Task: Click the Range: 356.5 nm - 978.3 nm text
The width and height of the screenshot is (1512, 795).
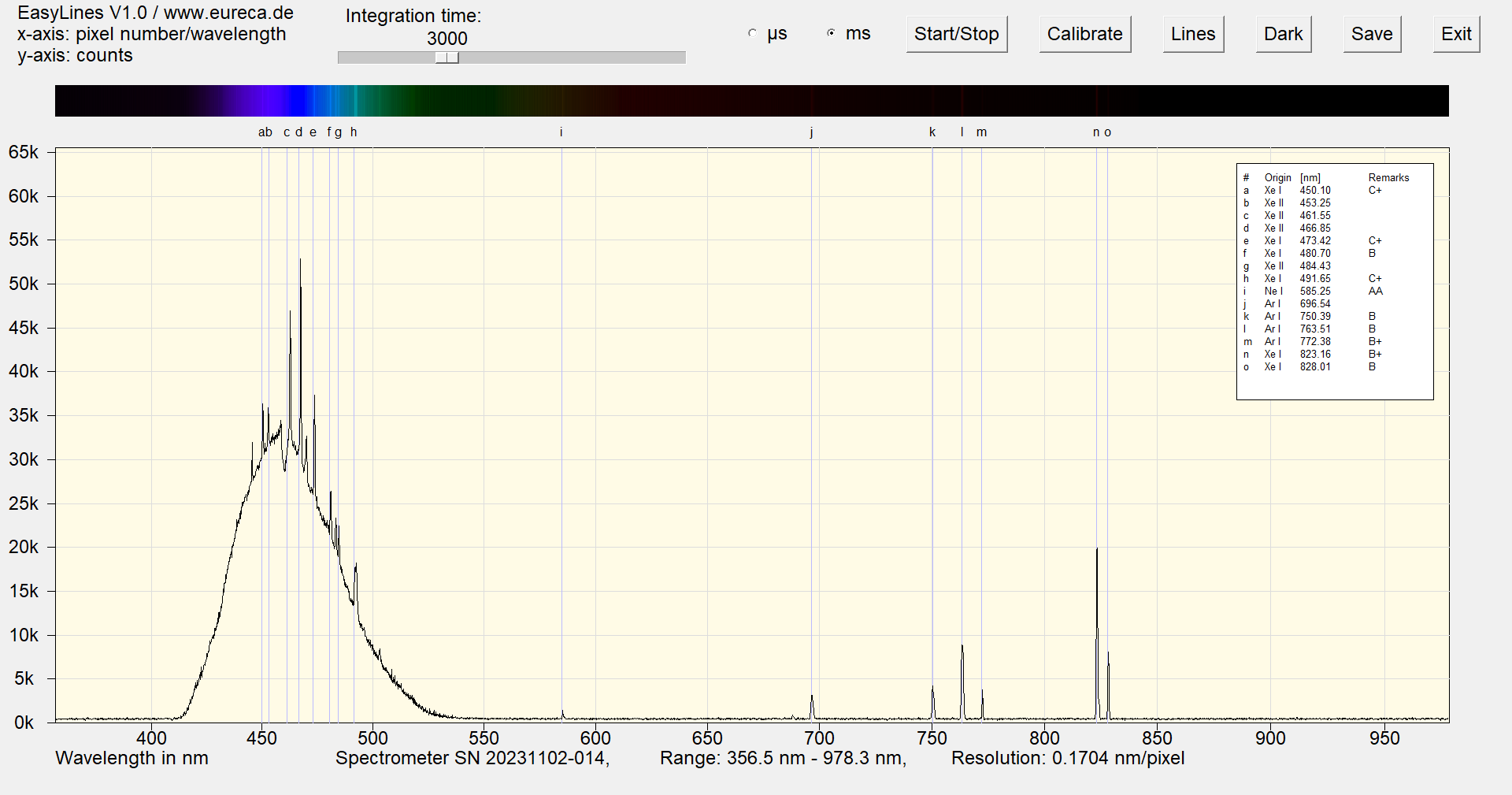Action: point(783,758)
